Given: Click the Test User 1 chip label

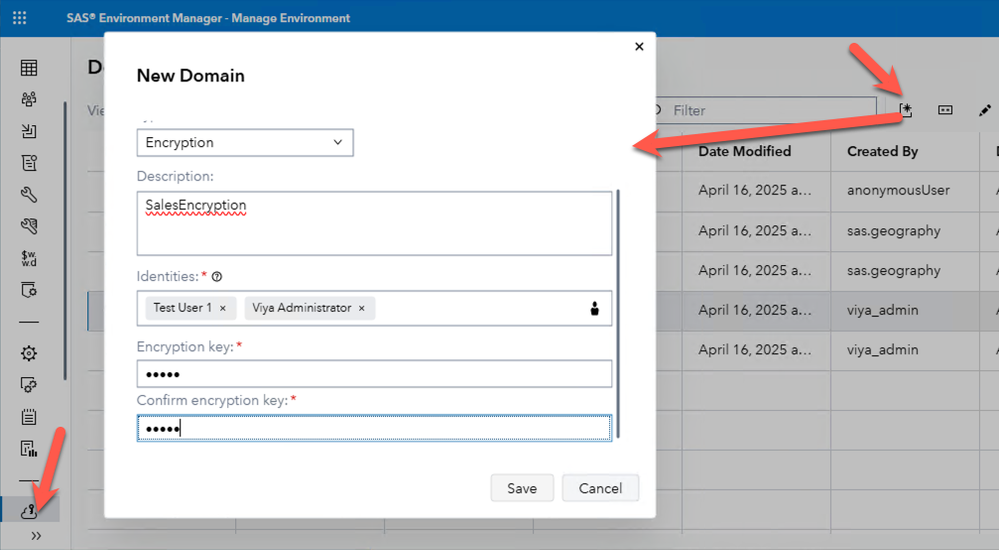Looking at the screenshot, I should coord(182,308).
